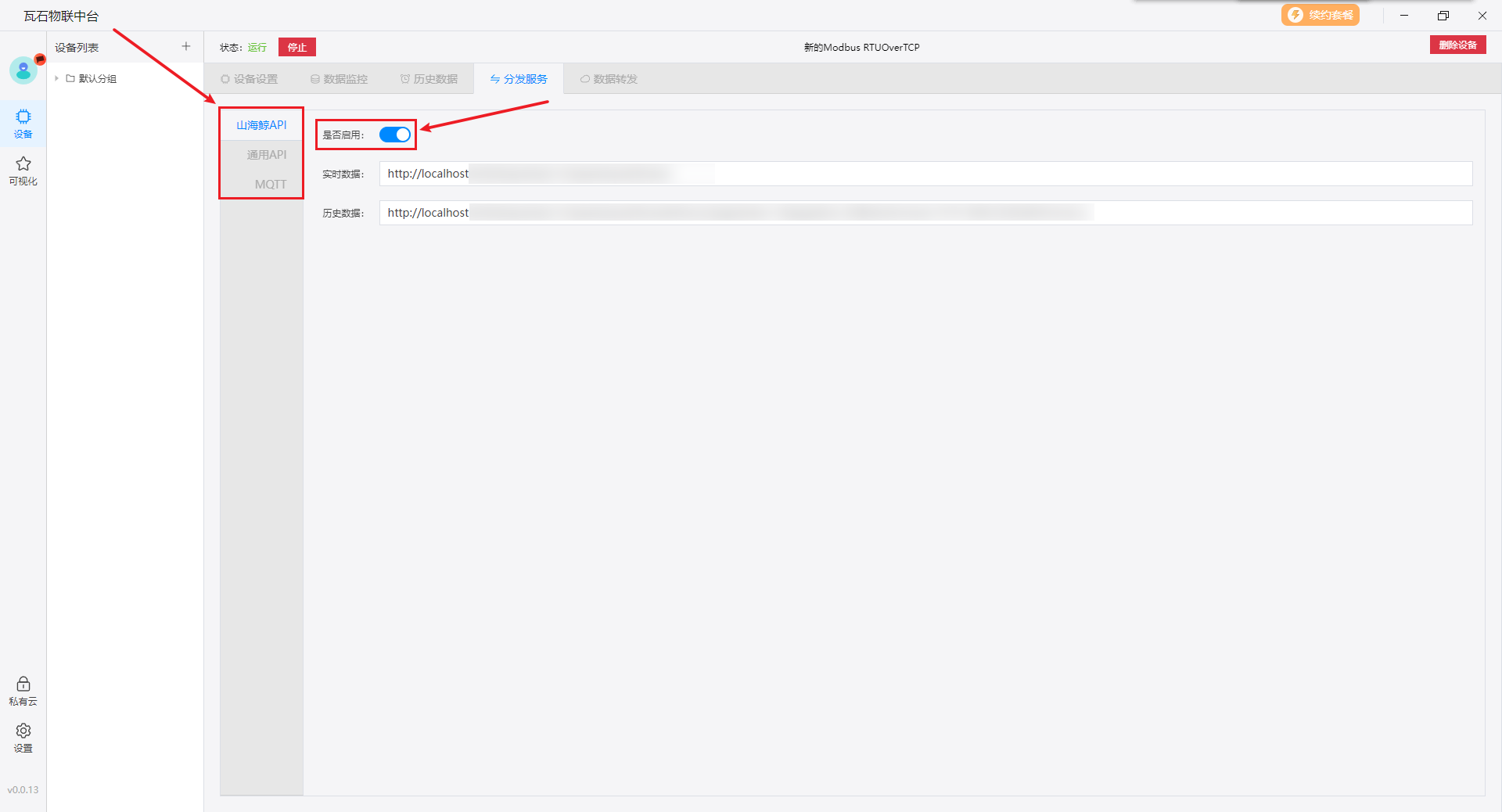The height and width of the screenshot is (812, 1502).
Task: Switch to the 数据监控 tab
Action: [339, 79]
